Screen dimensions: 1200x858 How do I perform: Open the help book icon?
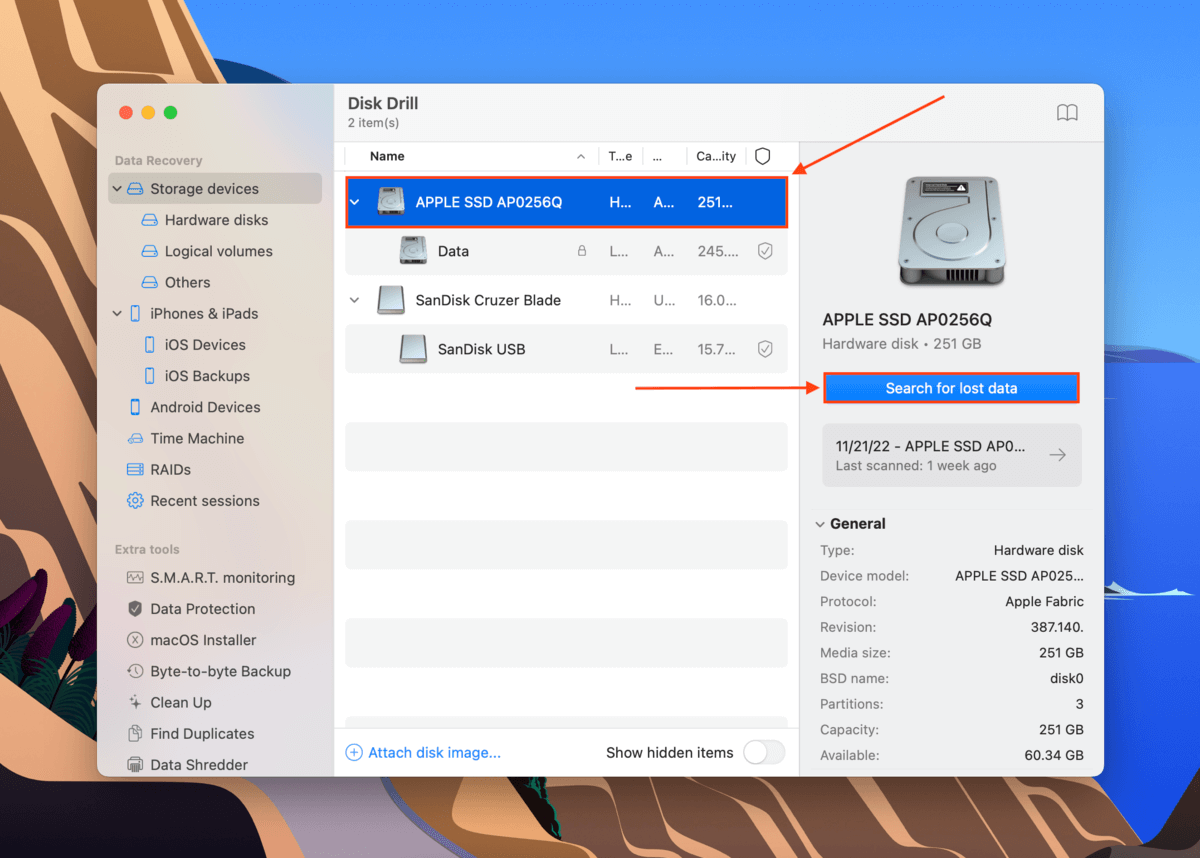pos(1067,113)
